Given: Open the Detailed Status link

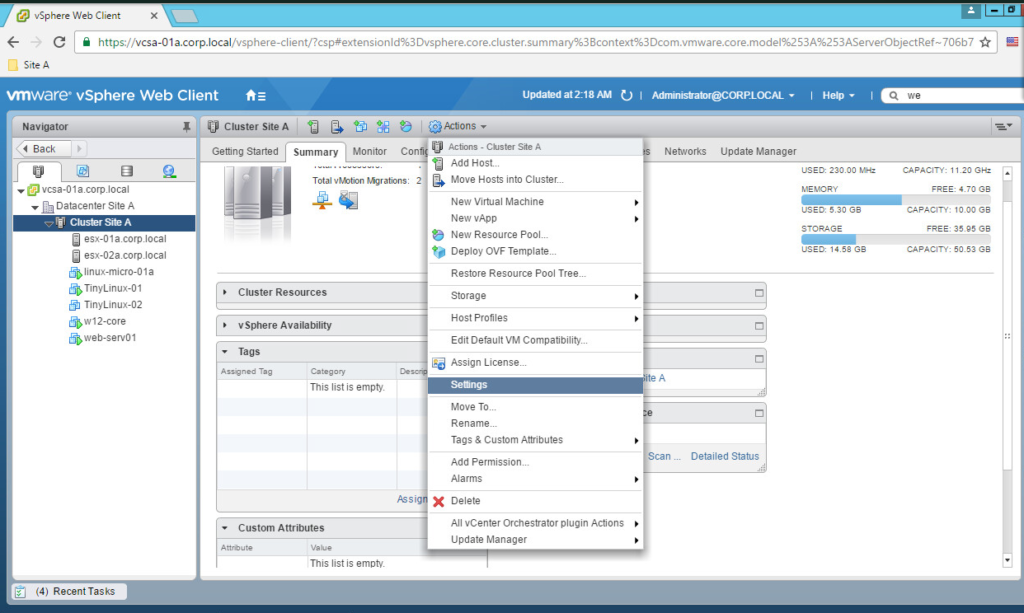Looking at the screenshot, I should coord(725,456).
